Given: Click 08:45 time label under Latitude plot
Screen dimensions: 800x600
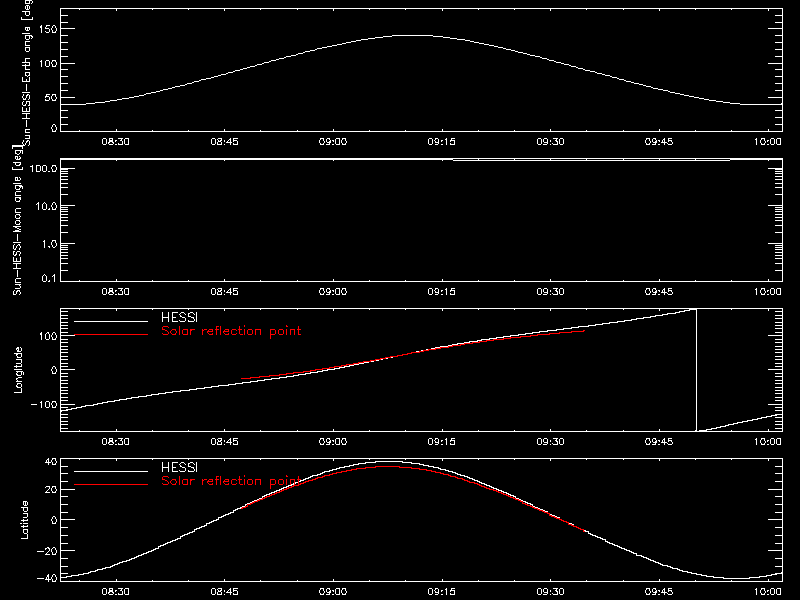Looking at the screenshot, I should tap(224, 592).
